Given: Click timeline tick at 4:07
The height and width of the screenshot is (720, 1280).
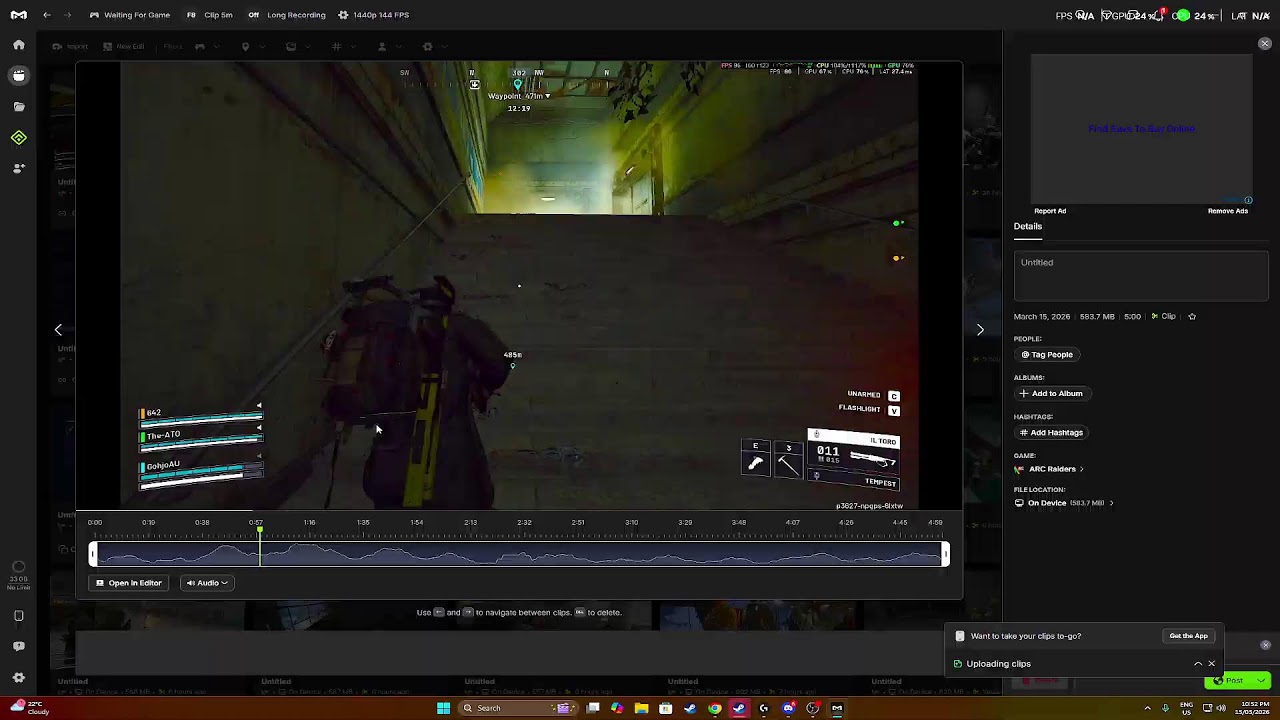Looking at the screenshot, I should pos(792,522).
